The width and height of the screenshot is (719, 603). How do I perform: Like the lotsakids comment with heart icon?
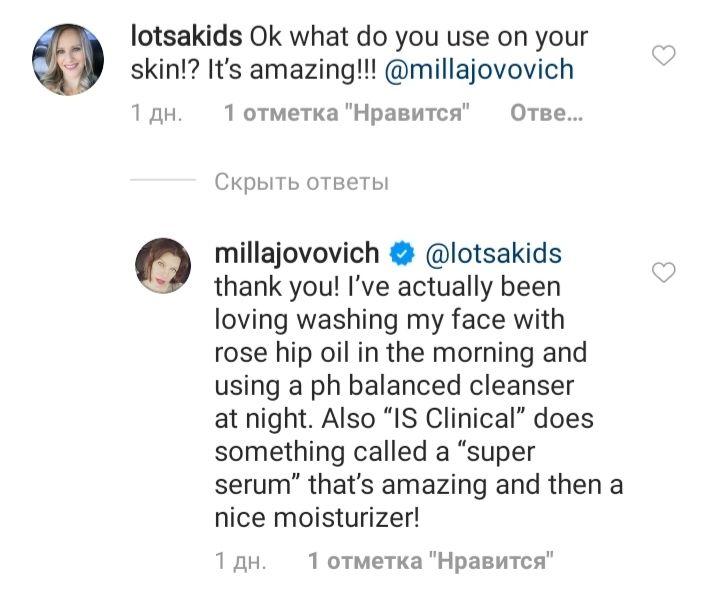664,56
